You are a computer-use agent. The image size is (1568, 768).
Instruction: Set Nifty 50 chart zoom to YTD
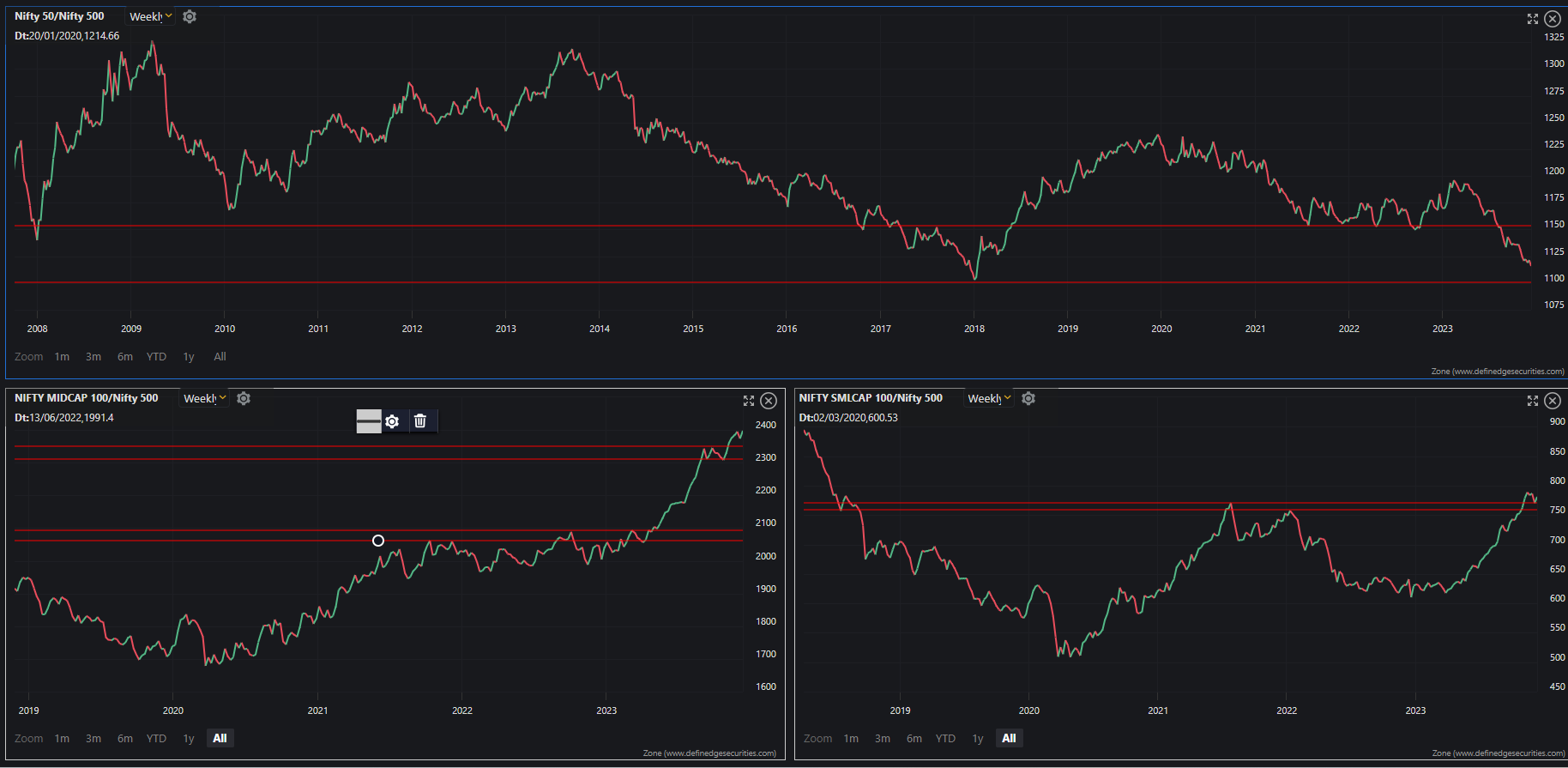[156, 357]
